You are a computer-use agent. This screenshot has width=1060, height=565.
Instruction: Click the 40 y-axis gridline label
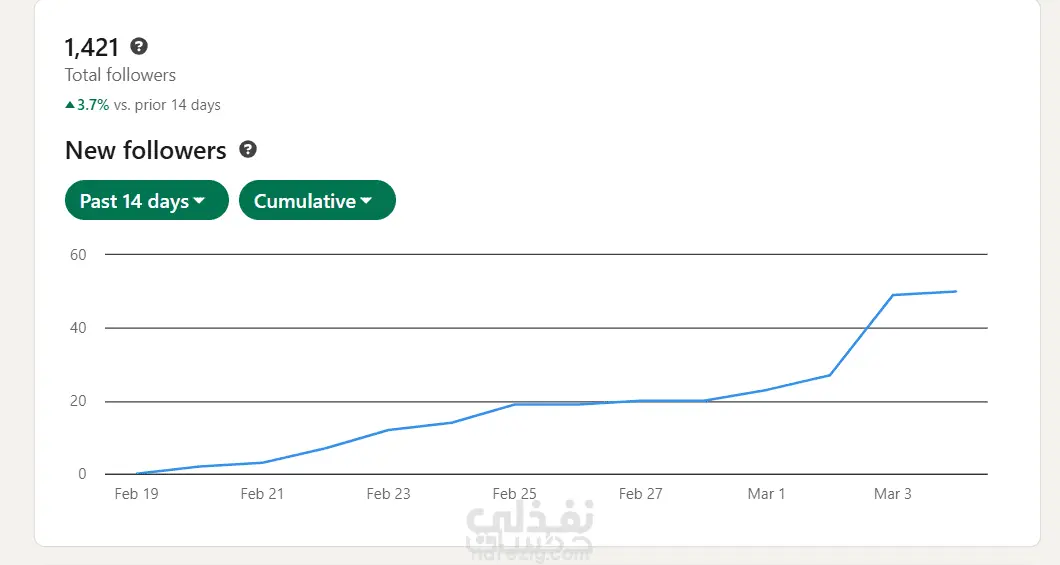tap(78, 328)
